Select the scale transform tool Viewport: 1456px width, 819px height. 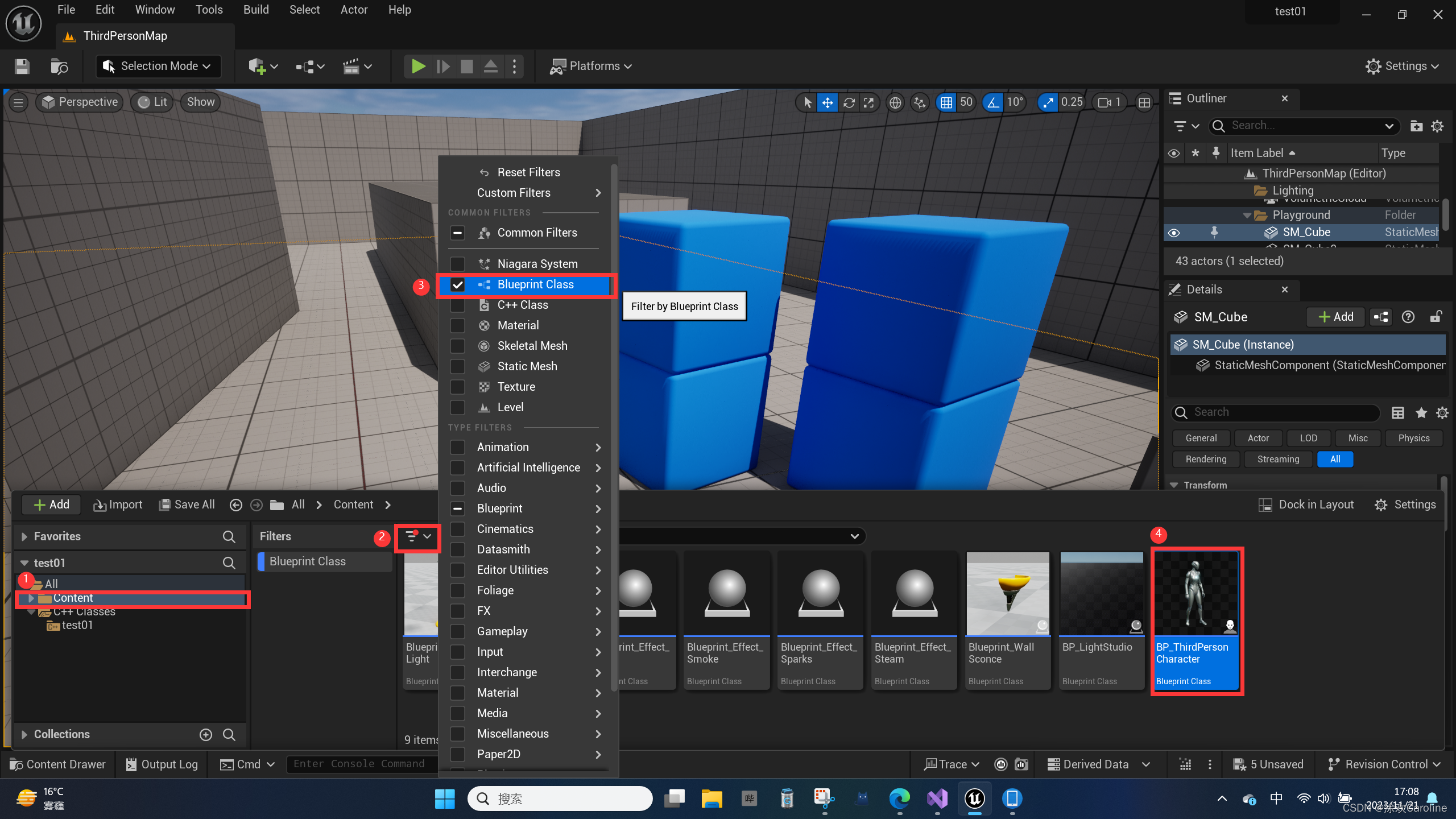click(x=868, y=102)
